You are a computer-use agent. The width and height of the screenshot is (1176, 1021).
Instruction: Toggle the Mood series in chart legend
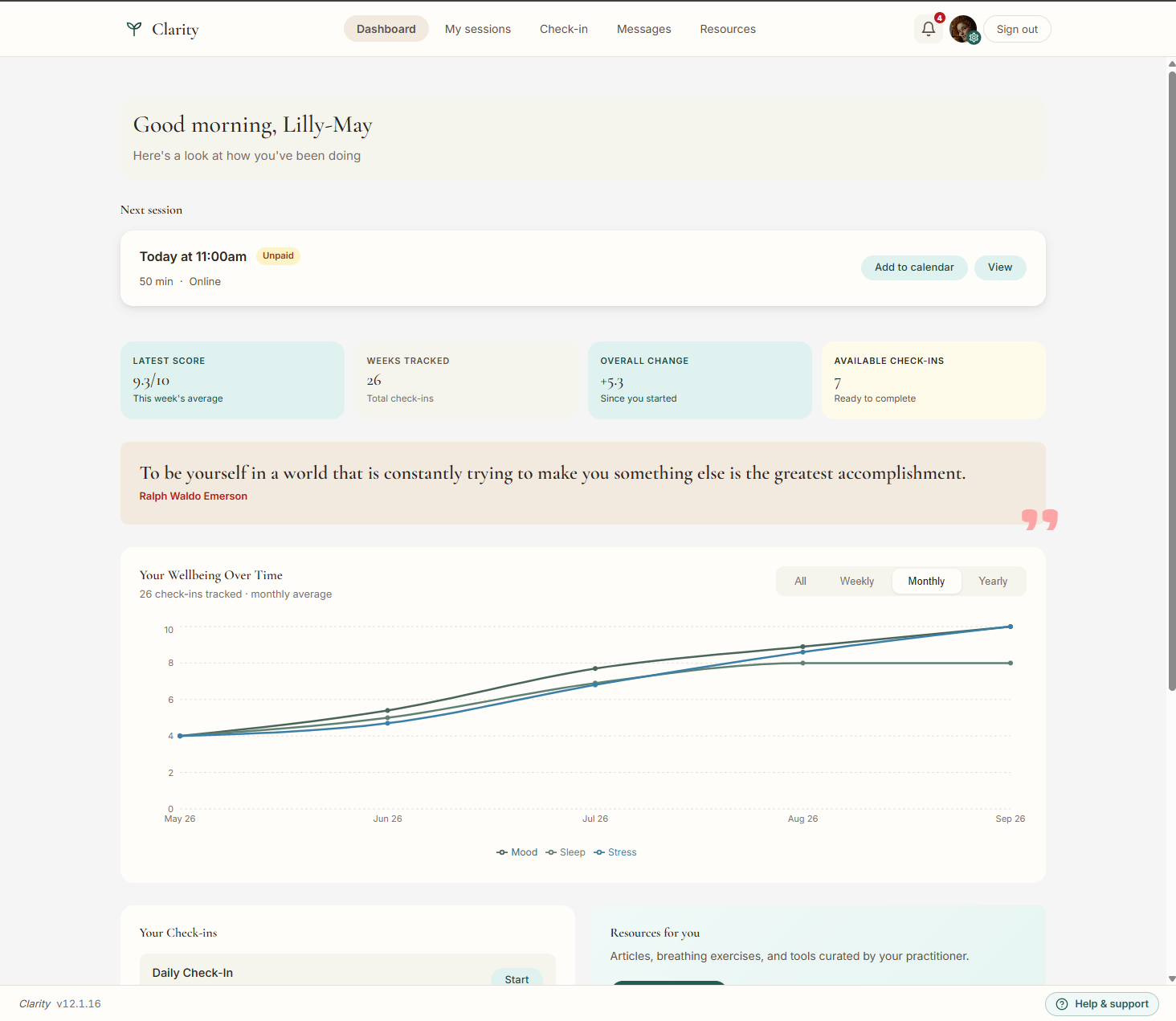point(517,852)
